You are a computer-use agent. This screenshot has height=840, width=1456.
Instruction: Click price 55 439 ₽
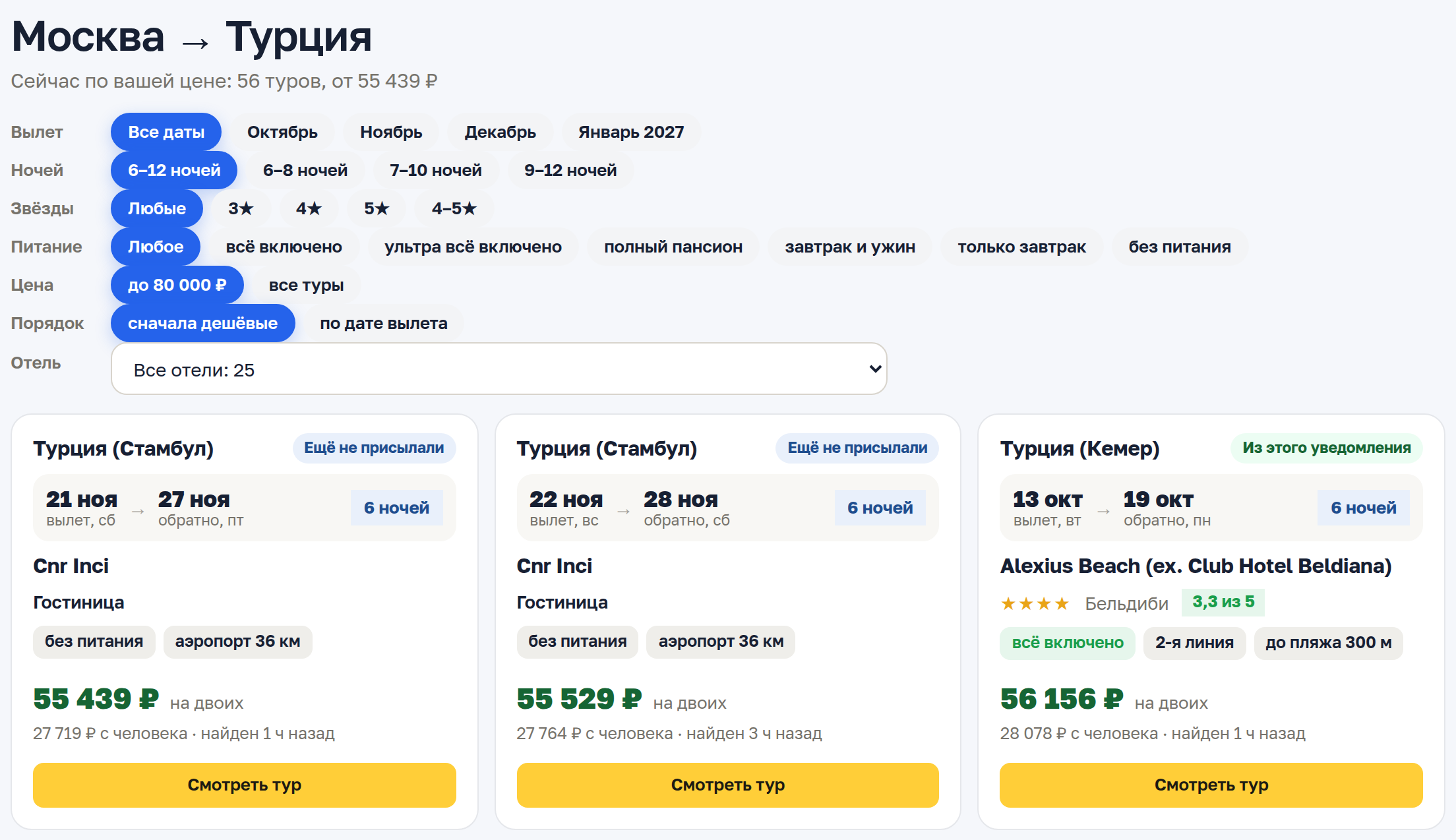96,699
